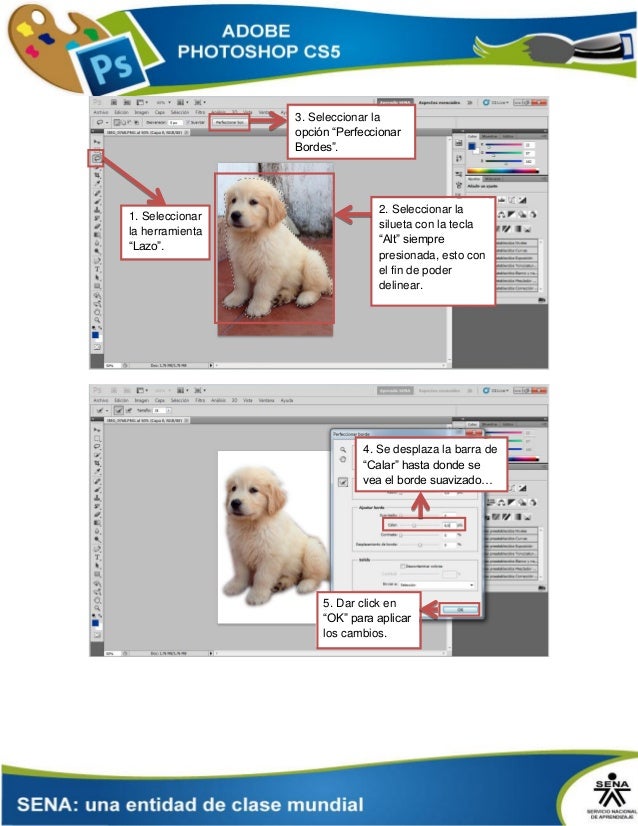
Task: Click the first collapsed panel icon beside the Color panel
Action: (x=459, y=143)
